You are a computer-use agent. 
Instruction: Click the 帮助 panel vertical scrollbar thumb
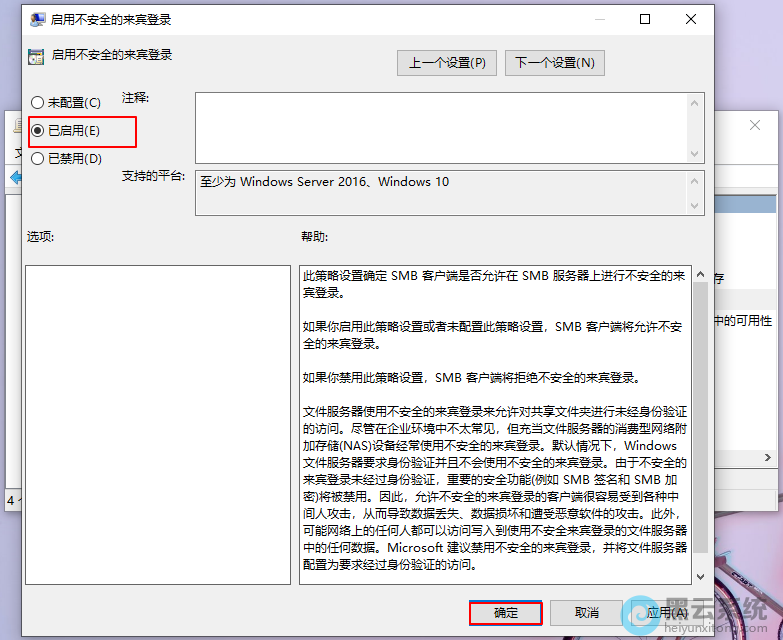coord(699,415)
